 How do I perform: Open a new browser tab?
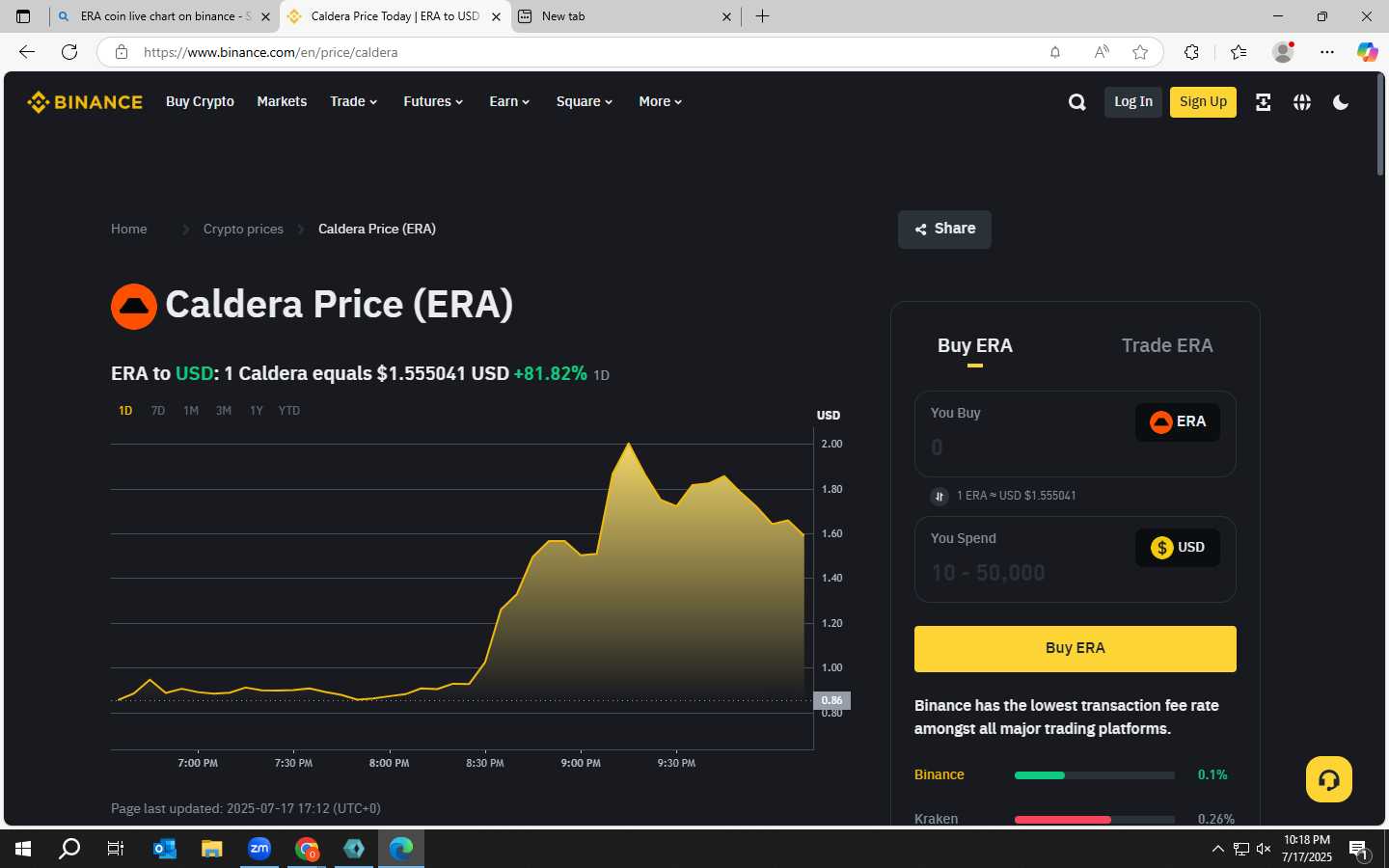click(762, 16)
